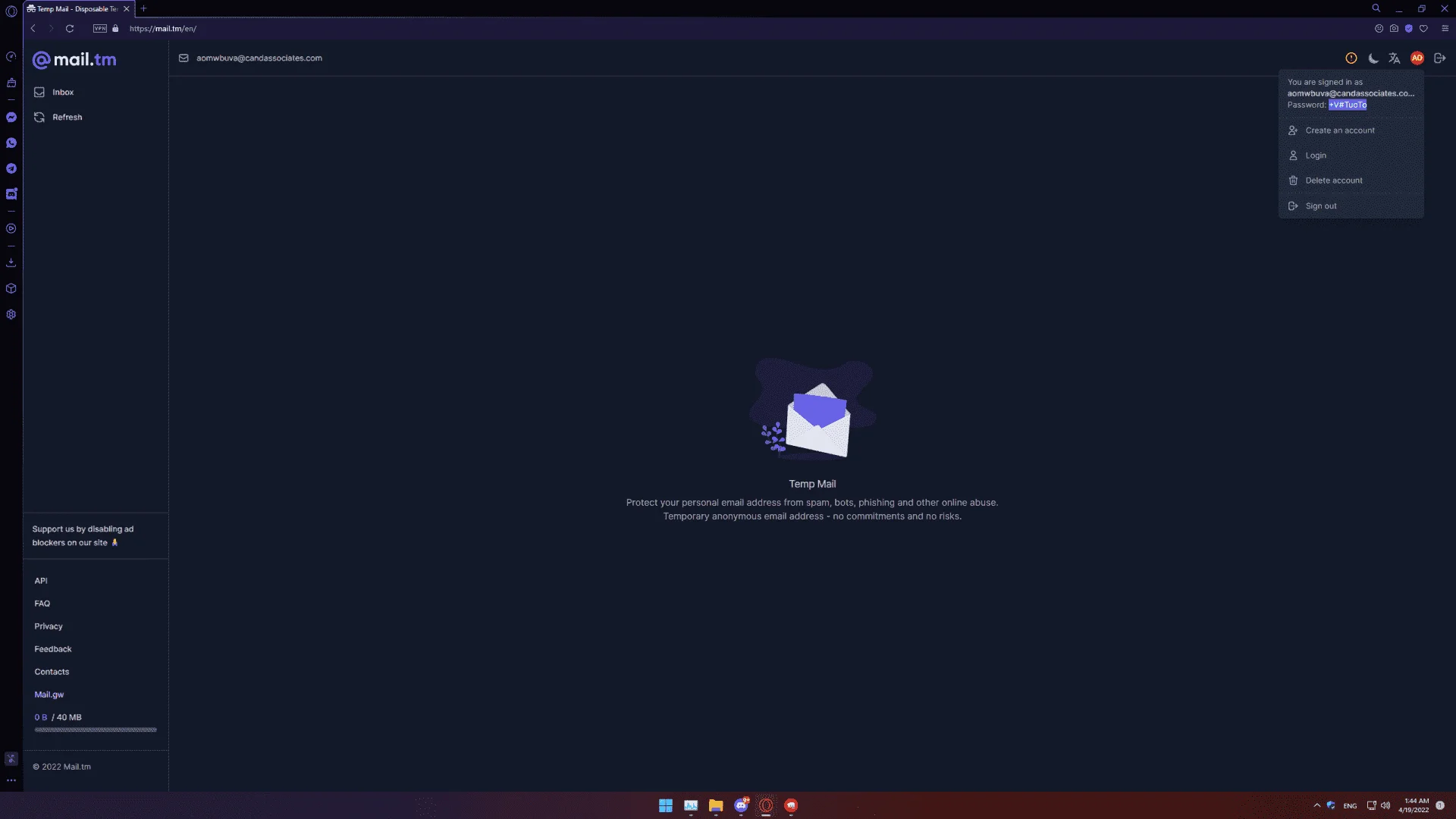Open the Windows Start menu

click(x=666, y=805)
